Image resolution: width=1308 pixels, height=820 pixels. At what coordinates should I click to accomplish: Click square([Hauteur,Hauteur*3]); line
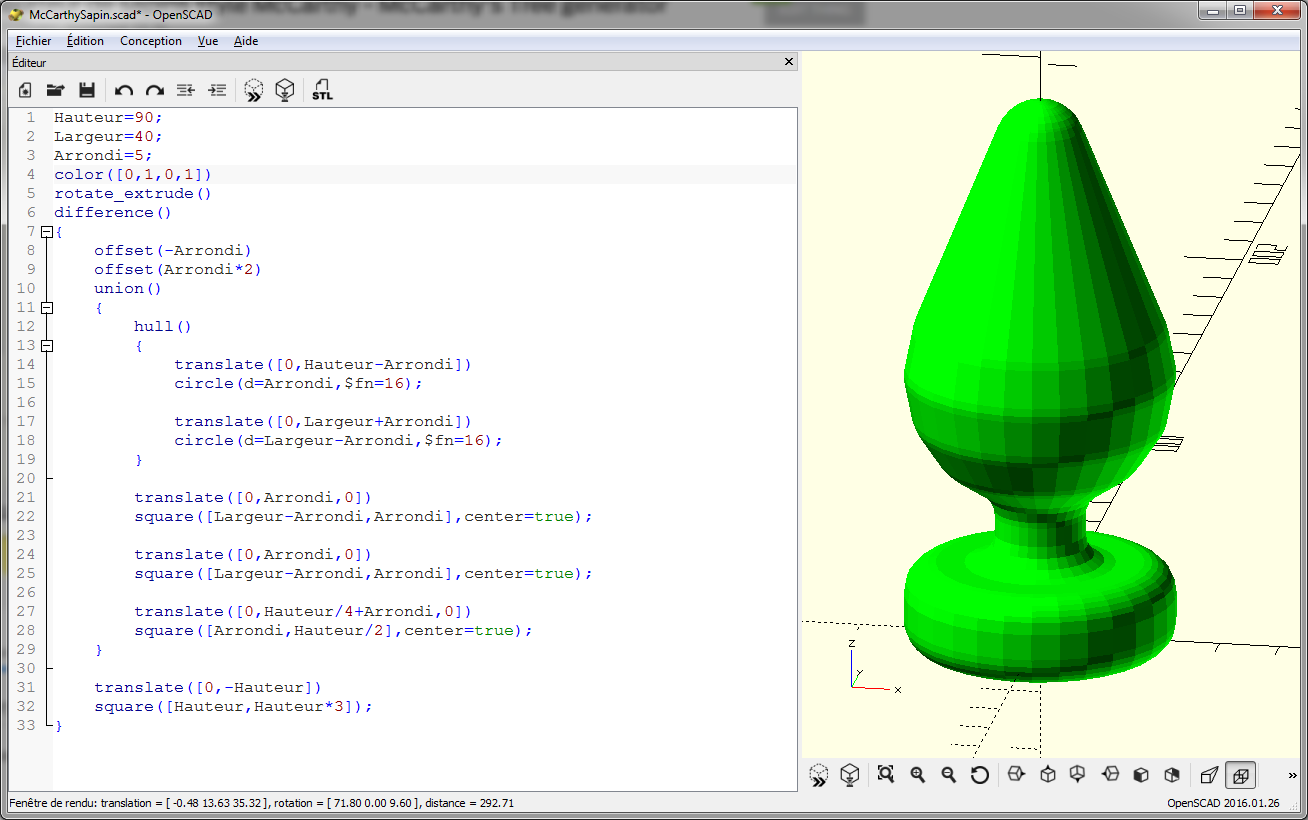[233, 706]
